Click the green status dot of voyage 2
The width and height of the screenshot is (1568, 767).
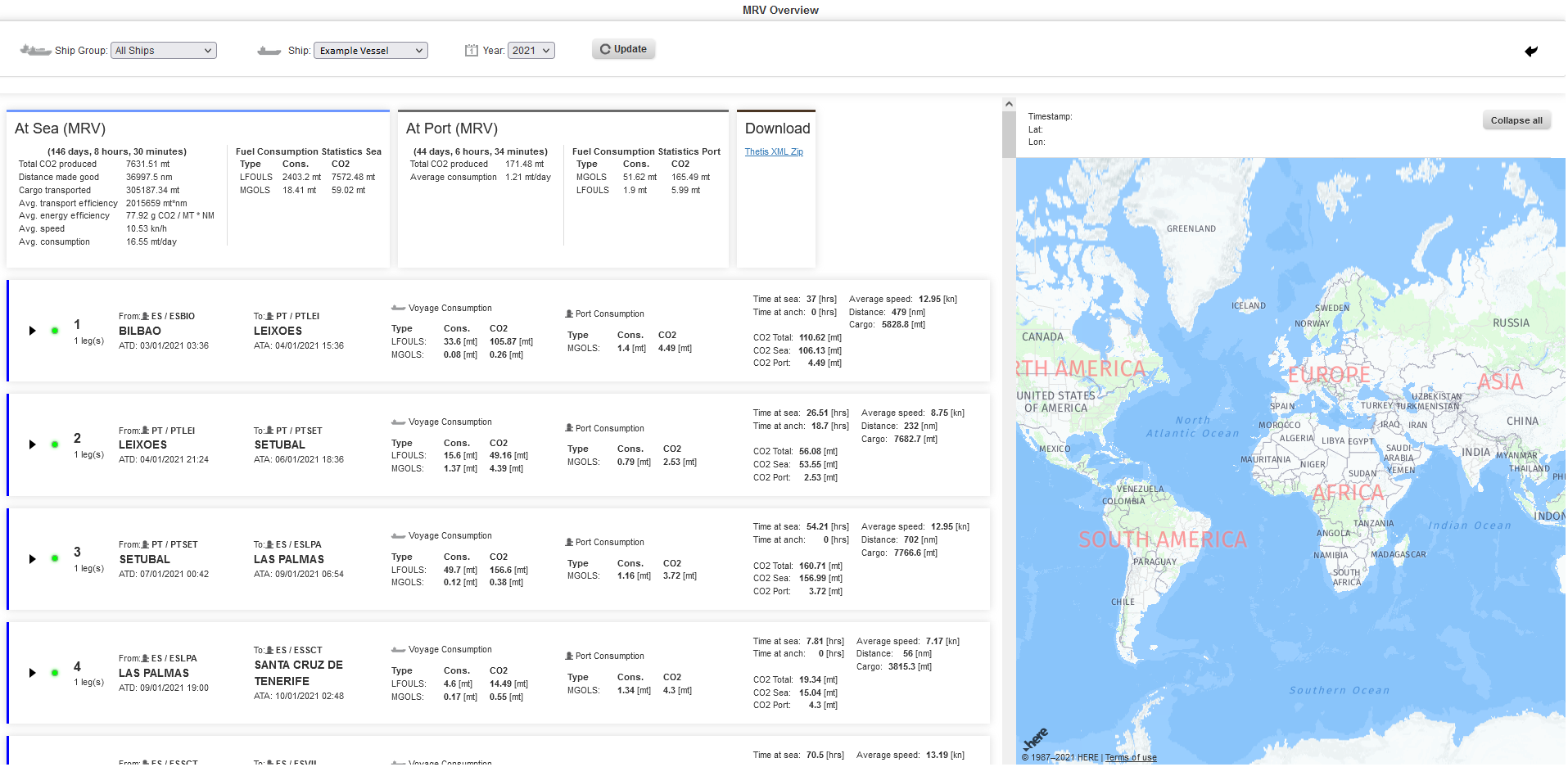(55, 444)
